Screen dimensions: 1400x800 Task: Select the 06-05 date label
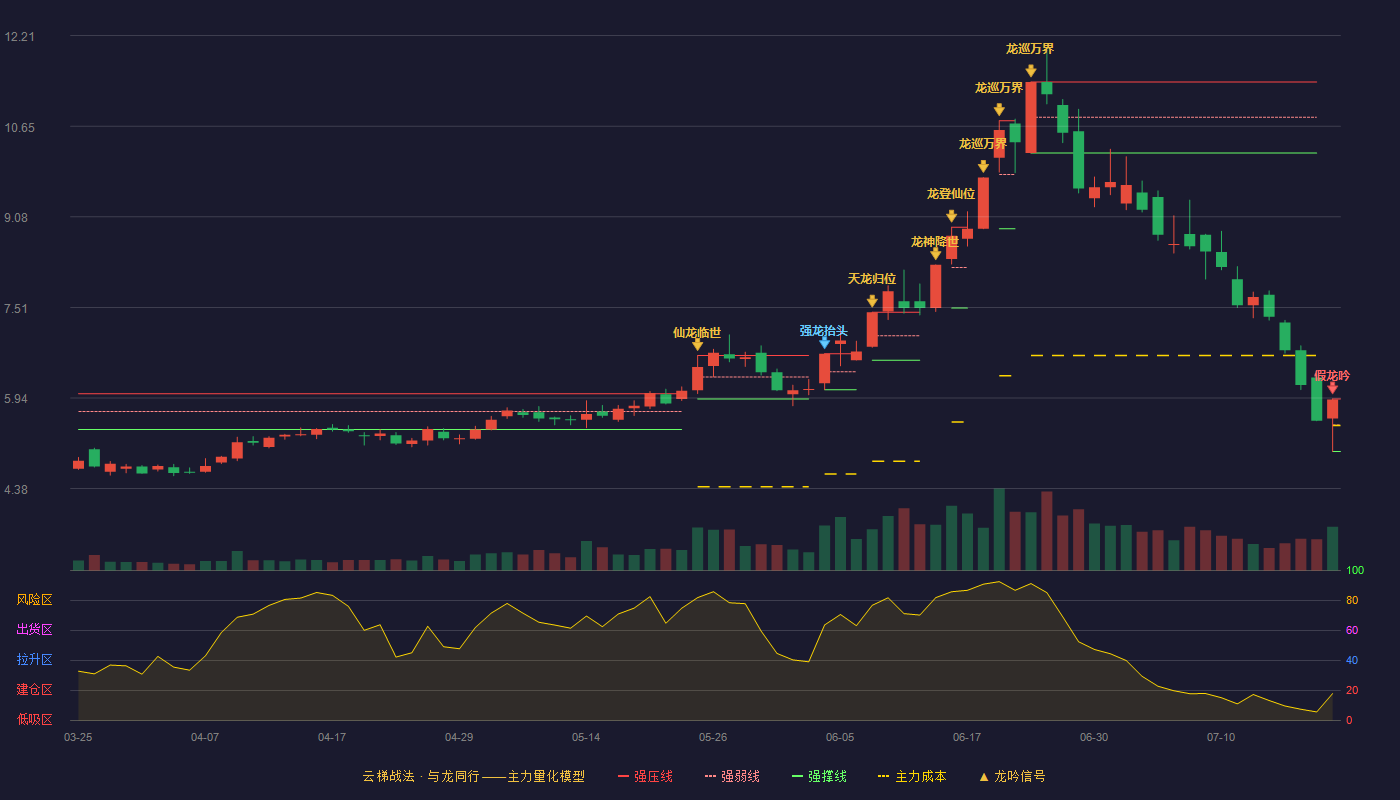[x=840, y=737]
